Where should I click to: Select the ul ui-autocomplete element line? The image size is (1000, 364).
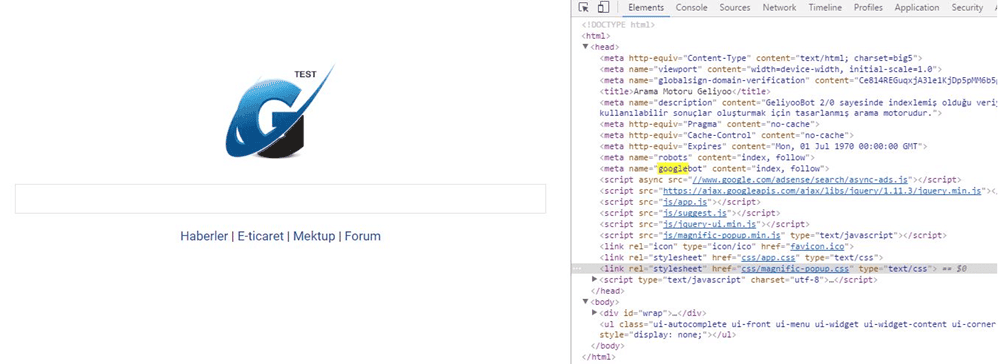click(798, 330)
